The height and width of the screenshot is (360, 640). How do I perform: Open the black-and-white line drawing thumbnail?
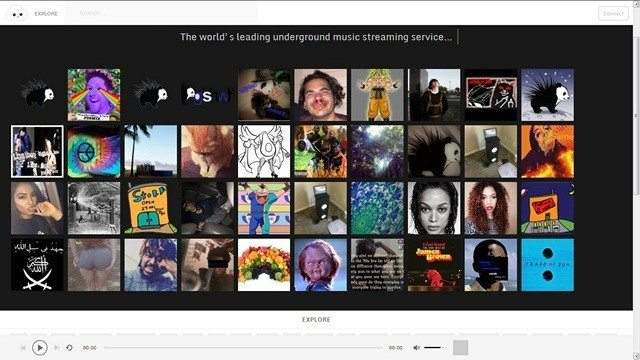264,151
